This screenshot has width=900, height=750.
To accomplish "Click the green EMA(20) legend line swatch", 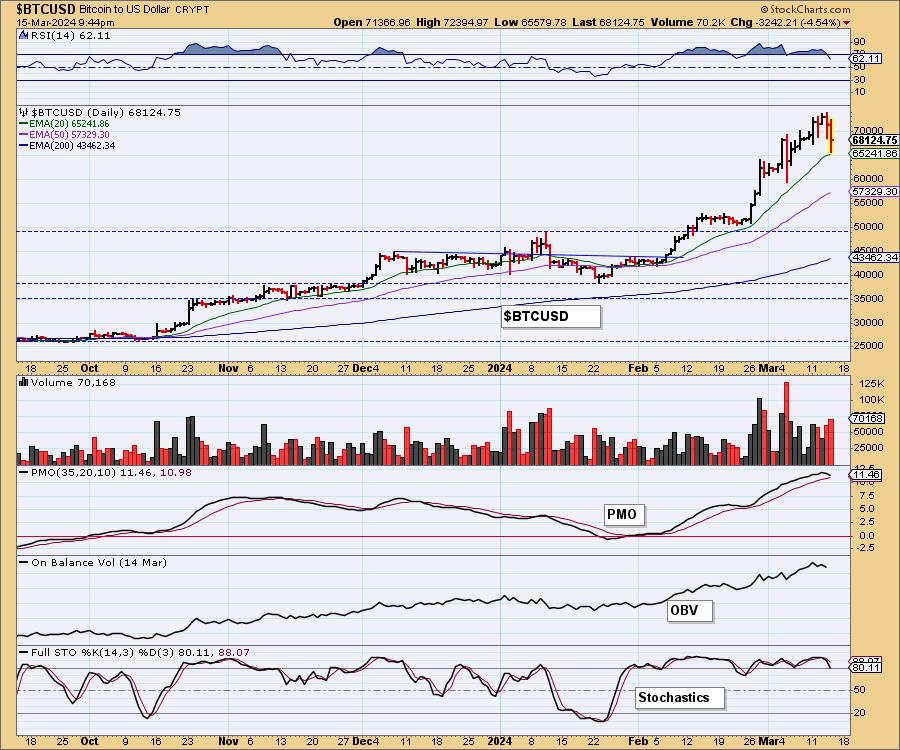I will pyautogui.click(x=24, y=124).
